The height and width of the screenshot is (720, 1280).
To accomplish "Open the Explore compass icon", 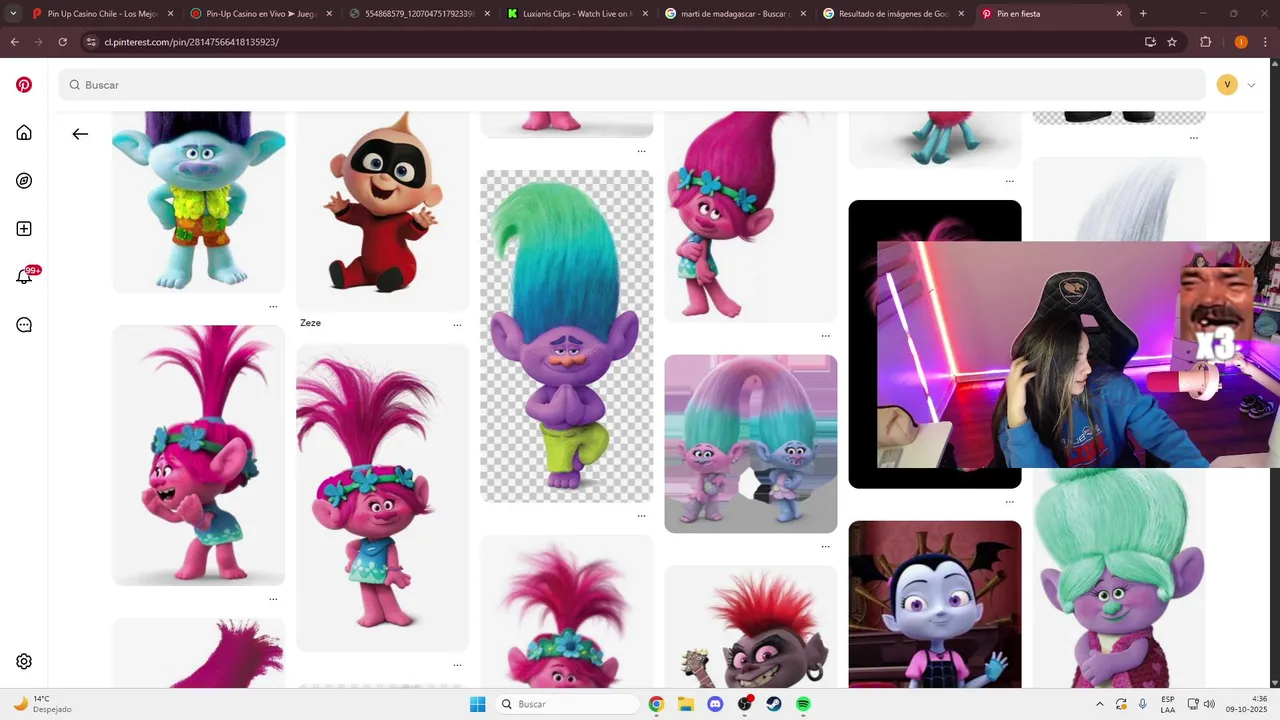I will point(24,181).
